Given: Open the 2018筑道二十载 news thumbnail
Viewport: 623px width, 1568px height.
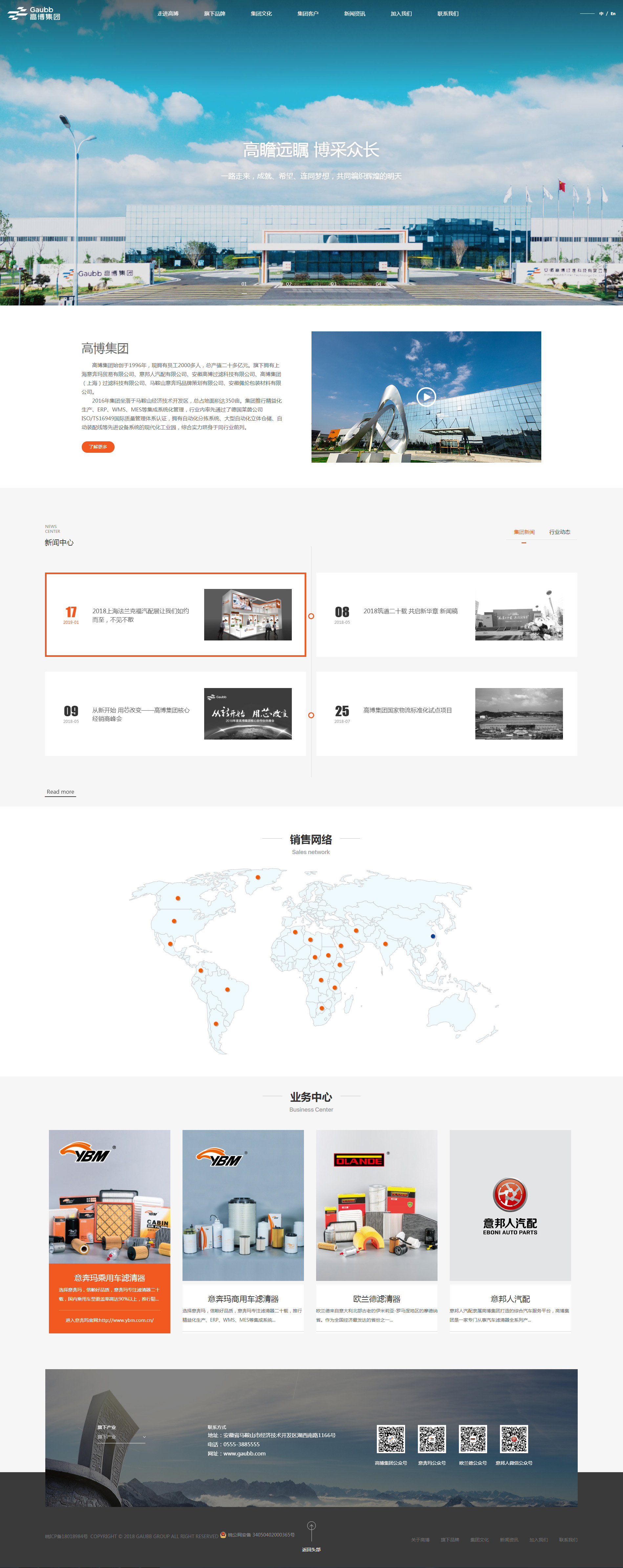Looking at the screenshot, I should 518,614.
